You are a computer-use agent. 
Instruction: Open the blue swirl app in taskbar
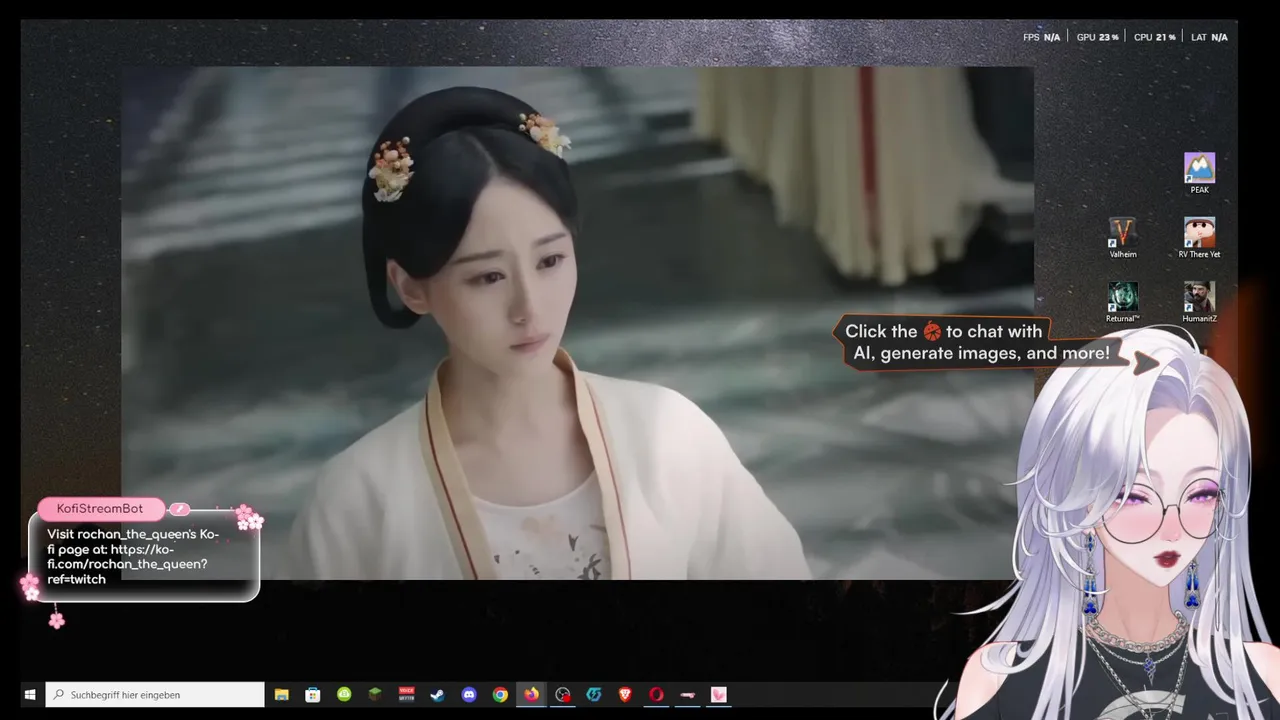point(594,694)
